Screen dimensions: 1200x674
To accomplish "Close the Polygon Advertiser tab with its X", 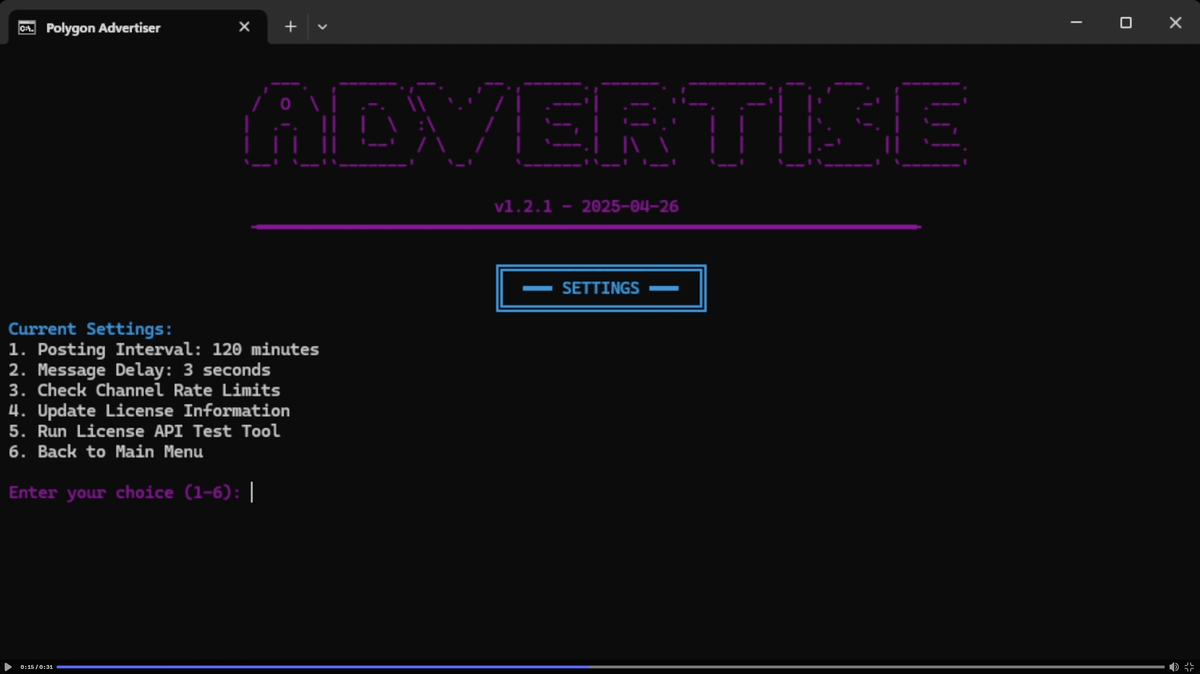I will [x=244, y=27].
